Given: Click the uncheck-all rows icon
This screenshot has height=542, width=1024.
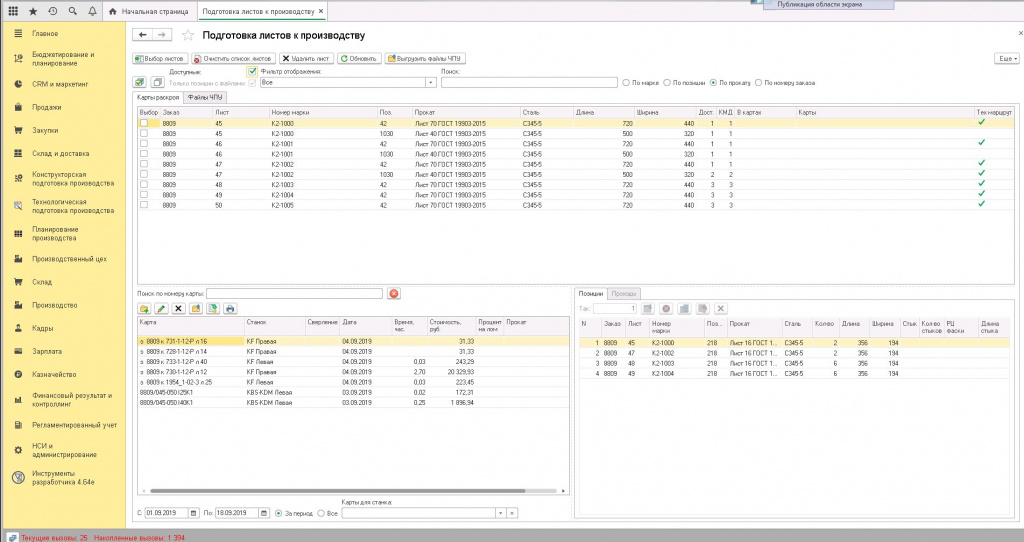Looking at the screenshot, I should pyautogui.click(x=157, y=82).
